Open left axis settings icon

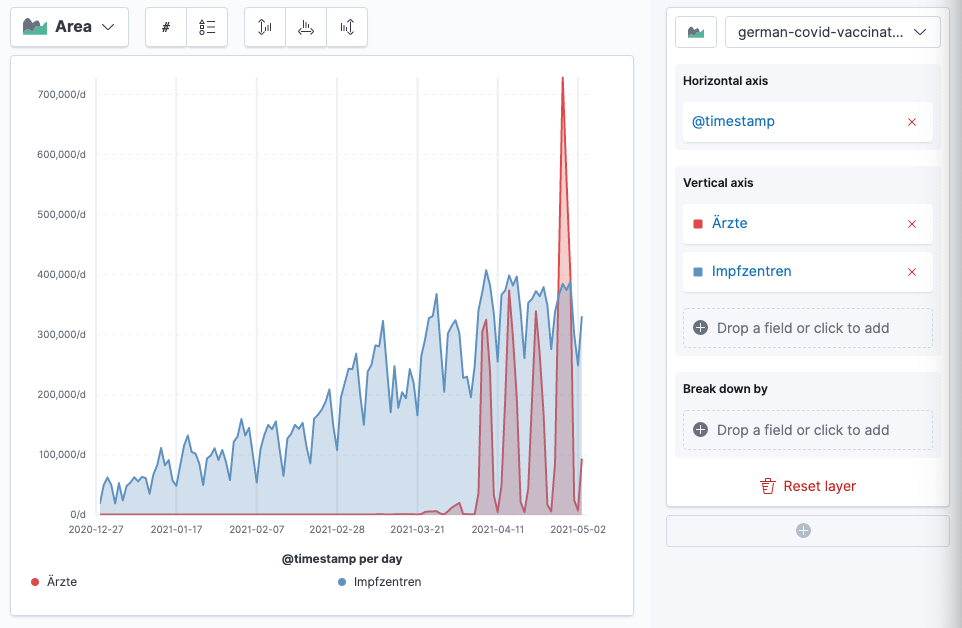point(265,27)
